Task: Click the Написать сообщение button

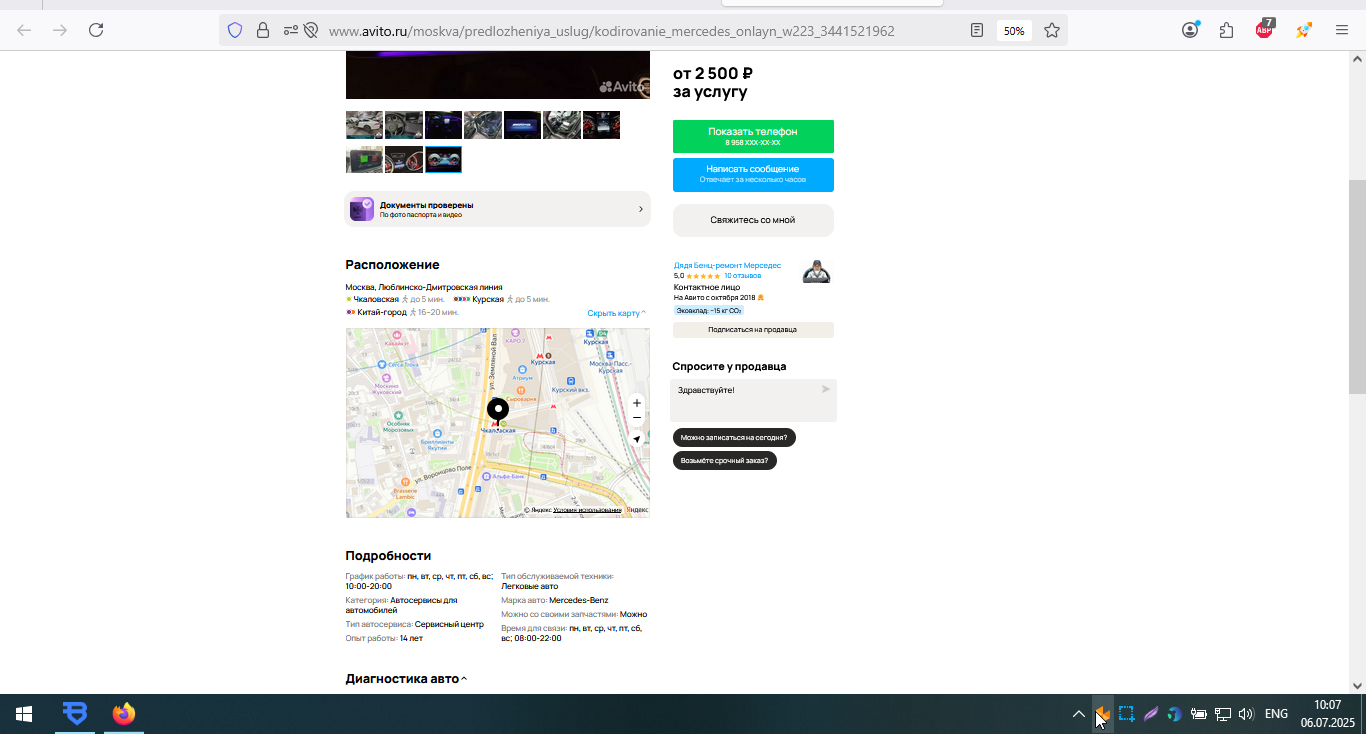Action: (x=753, y=174)
